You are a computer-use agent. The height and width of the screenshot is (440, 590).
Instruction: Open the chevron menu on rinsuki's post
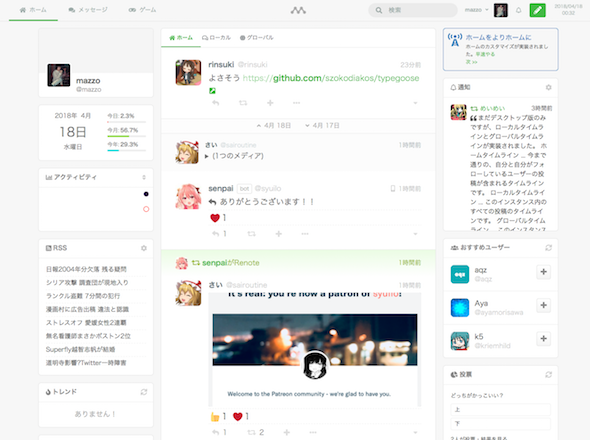(415, 103)
